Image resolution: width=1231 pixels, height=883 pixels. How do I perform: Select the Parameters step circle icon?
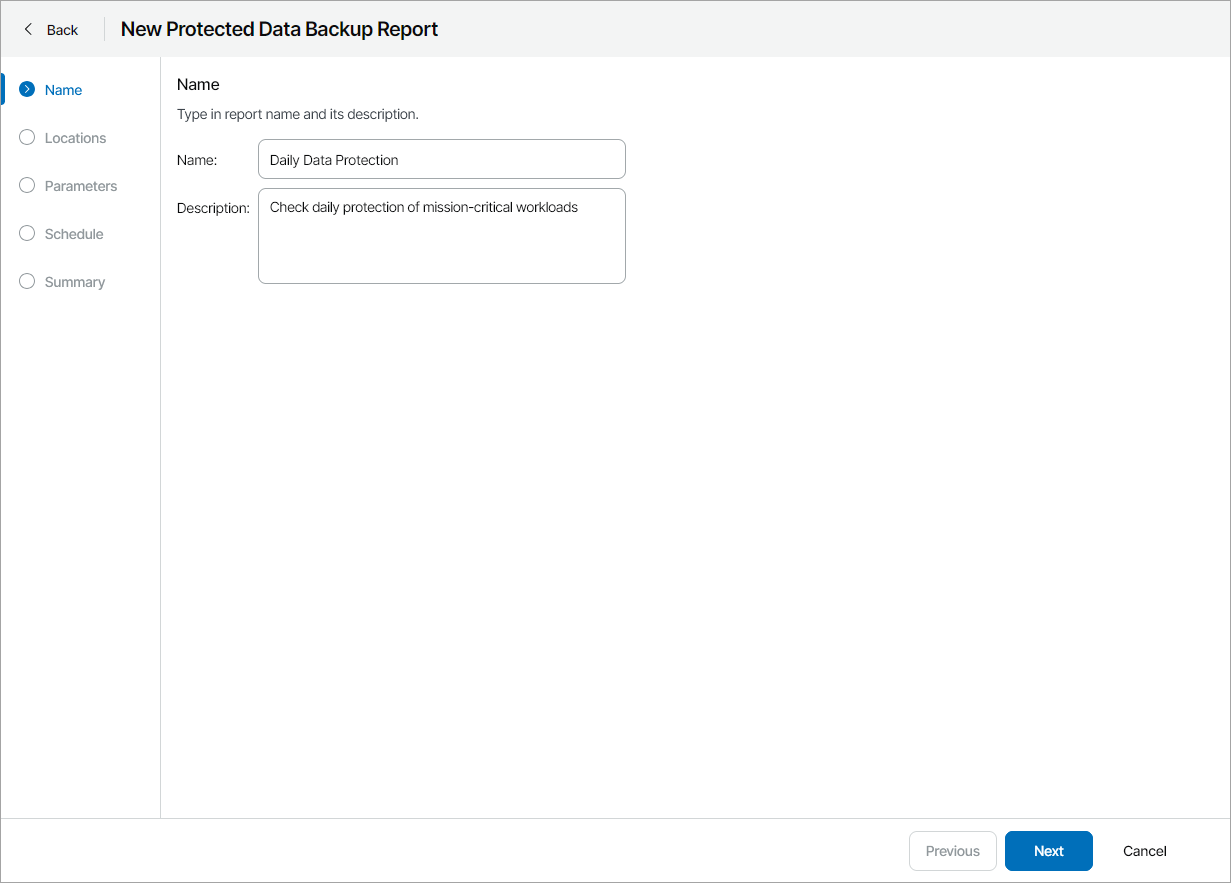[26, 185]
